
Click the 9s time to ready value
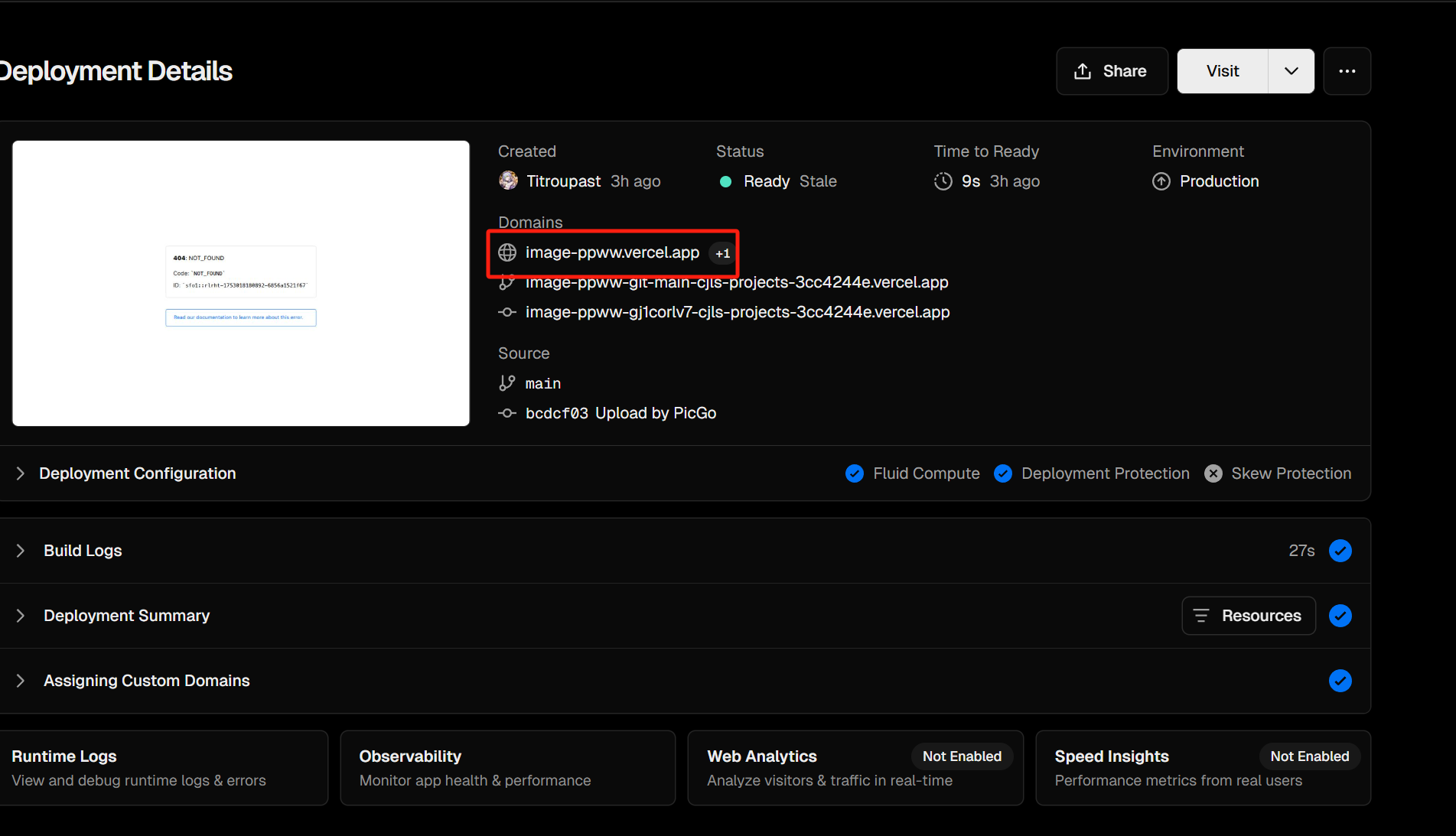(971, 181)
